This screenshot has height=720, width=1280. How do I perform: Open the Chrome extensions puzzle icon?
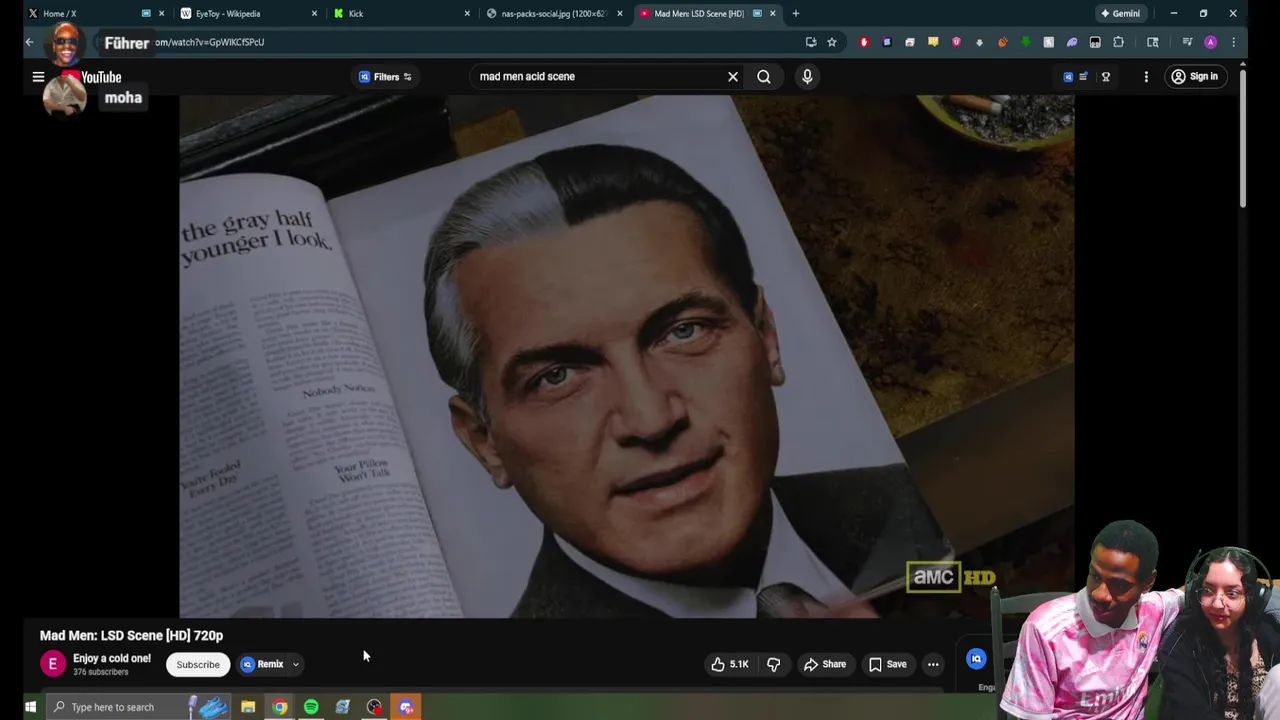[x=1119, y=42]
